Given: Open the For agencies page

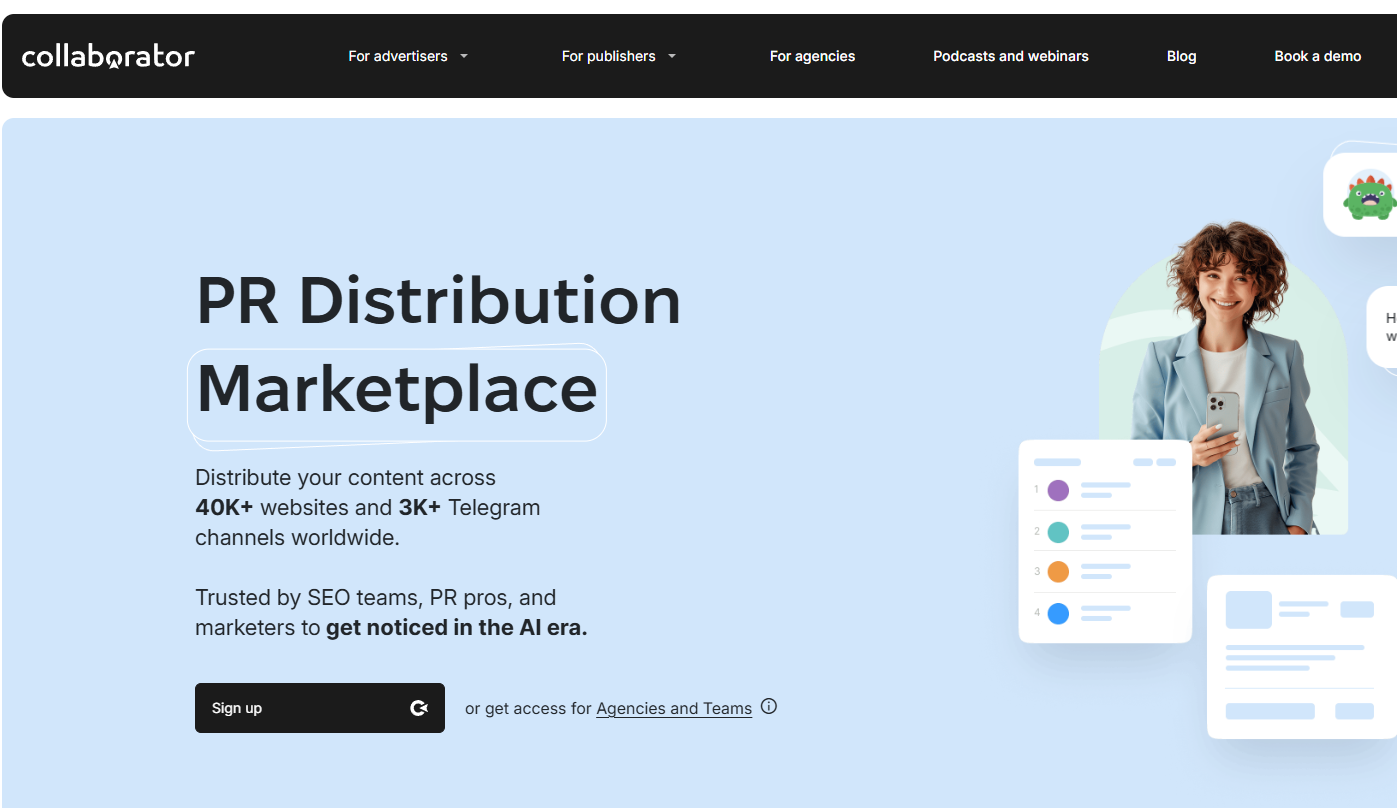Looking at the screenshot, I should 812,56.
